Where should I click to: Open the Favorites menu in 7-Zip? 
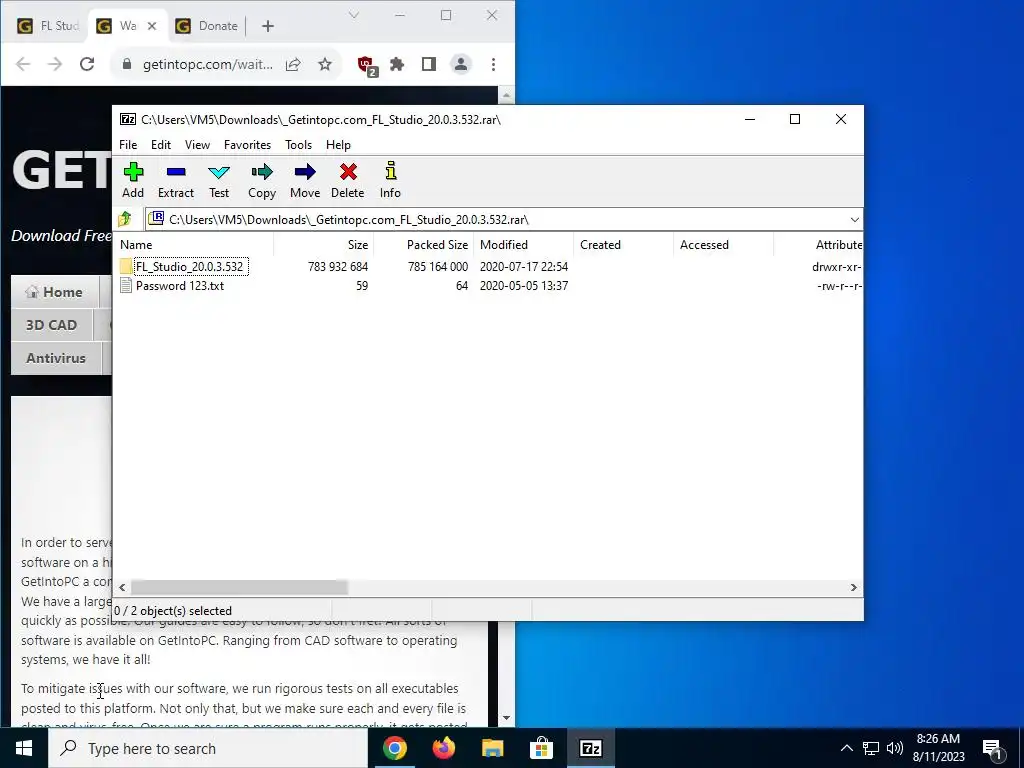coord(247,145)
